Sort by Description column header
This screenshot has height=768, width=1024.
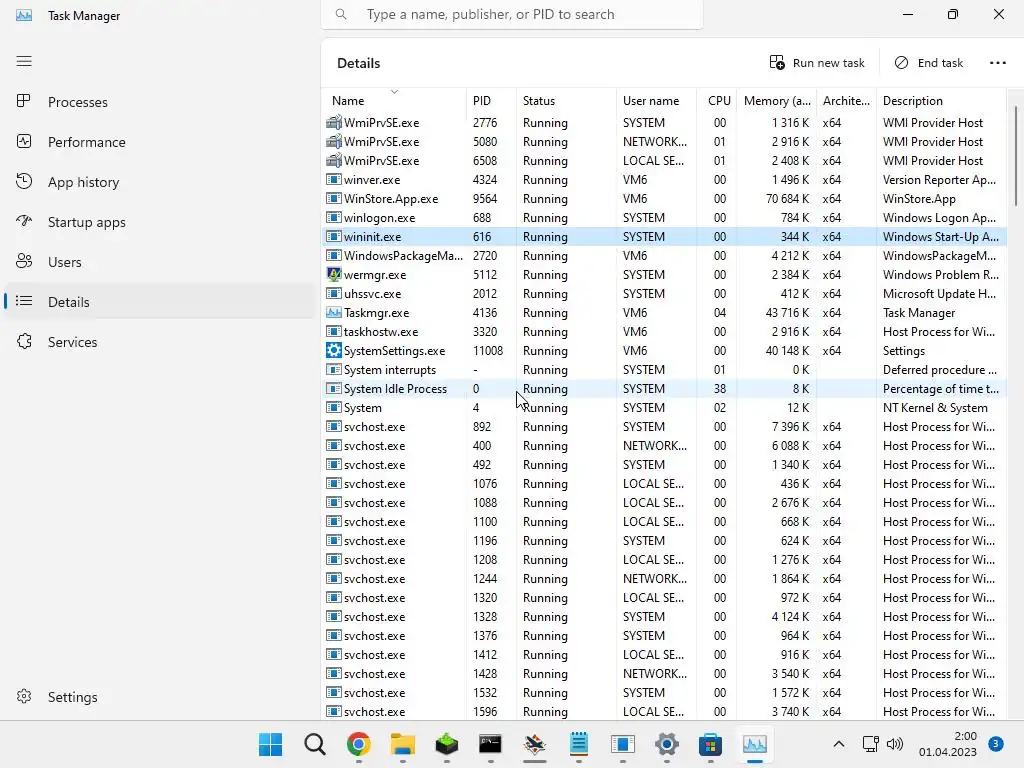[x=941, y=101]
